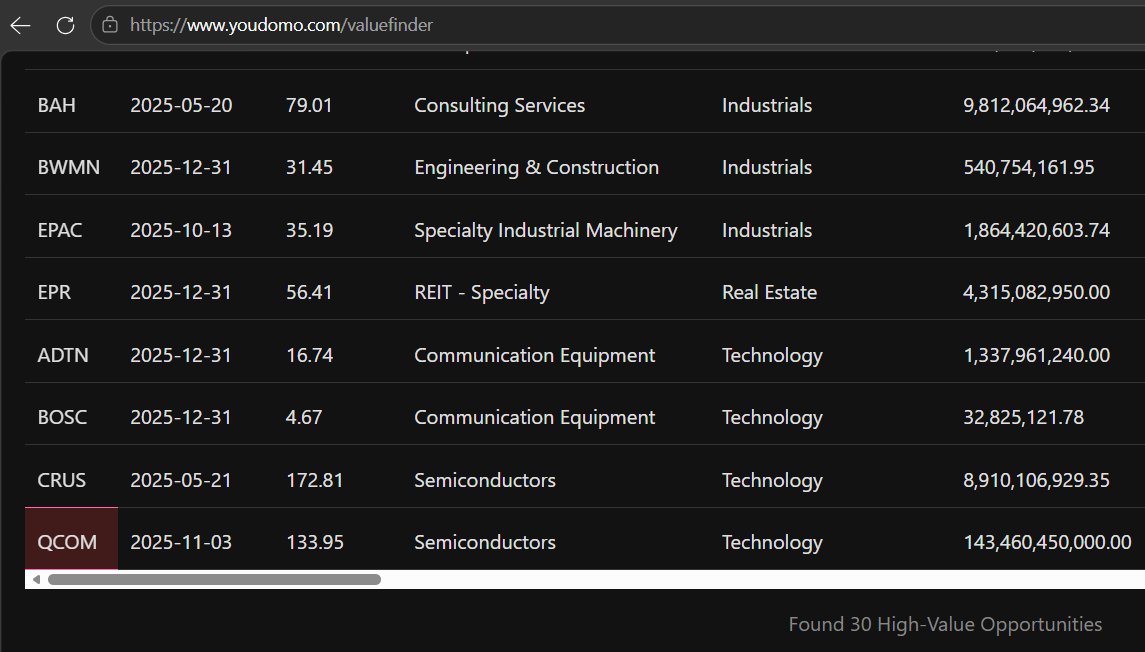
Task: Click price 133.95 in QCOM row
Action: [x=315, y=542]
